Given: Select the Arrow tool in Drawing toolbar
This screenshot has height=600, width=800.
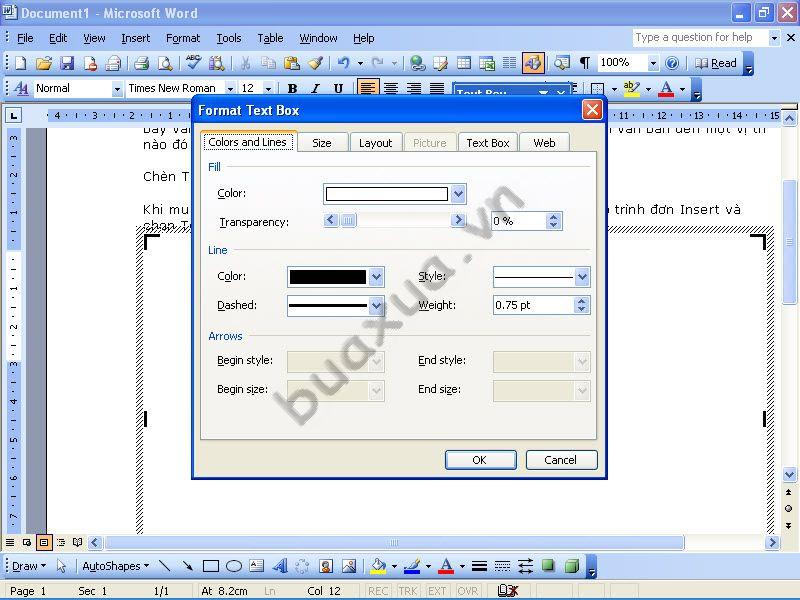Looking at the screenshot, I should pyautogui.click(x=187, y=566).
